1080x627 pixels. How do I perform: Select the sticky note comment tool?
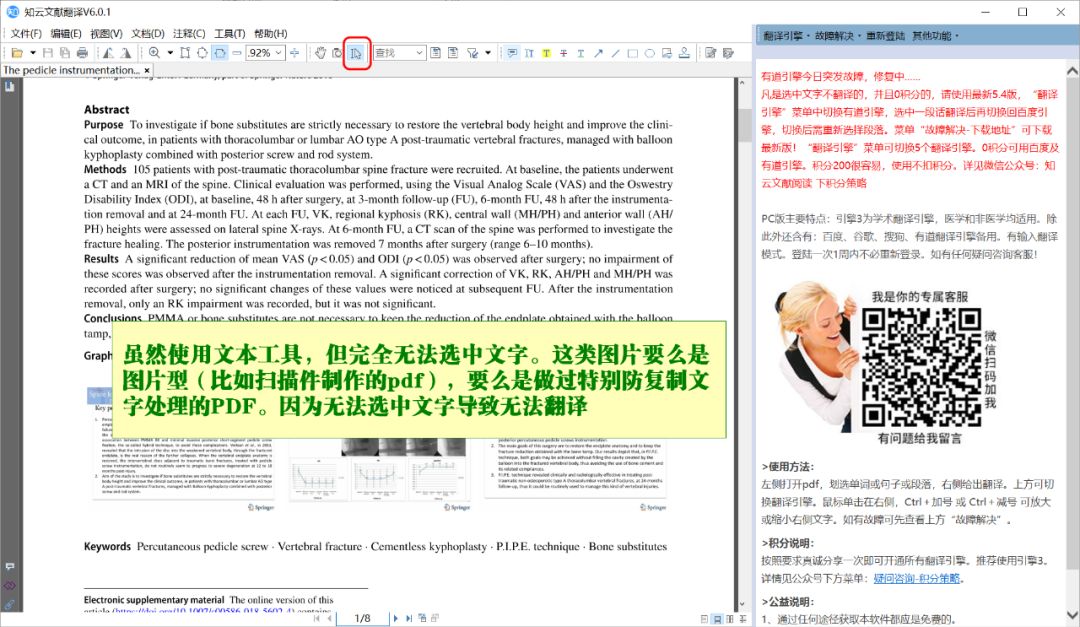[512, 53]
